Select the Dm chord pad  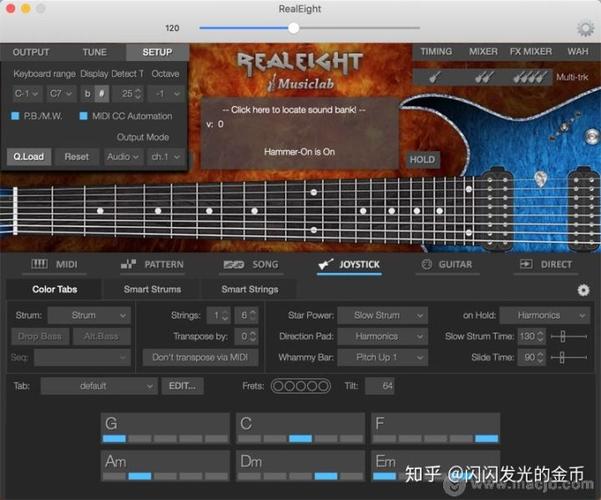(300, 465)
